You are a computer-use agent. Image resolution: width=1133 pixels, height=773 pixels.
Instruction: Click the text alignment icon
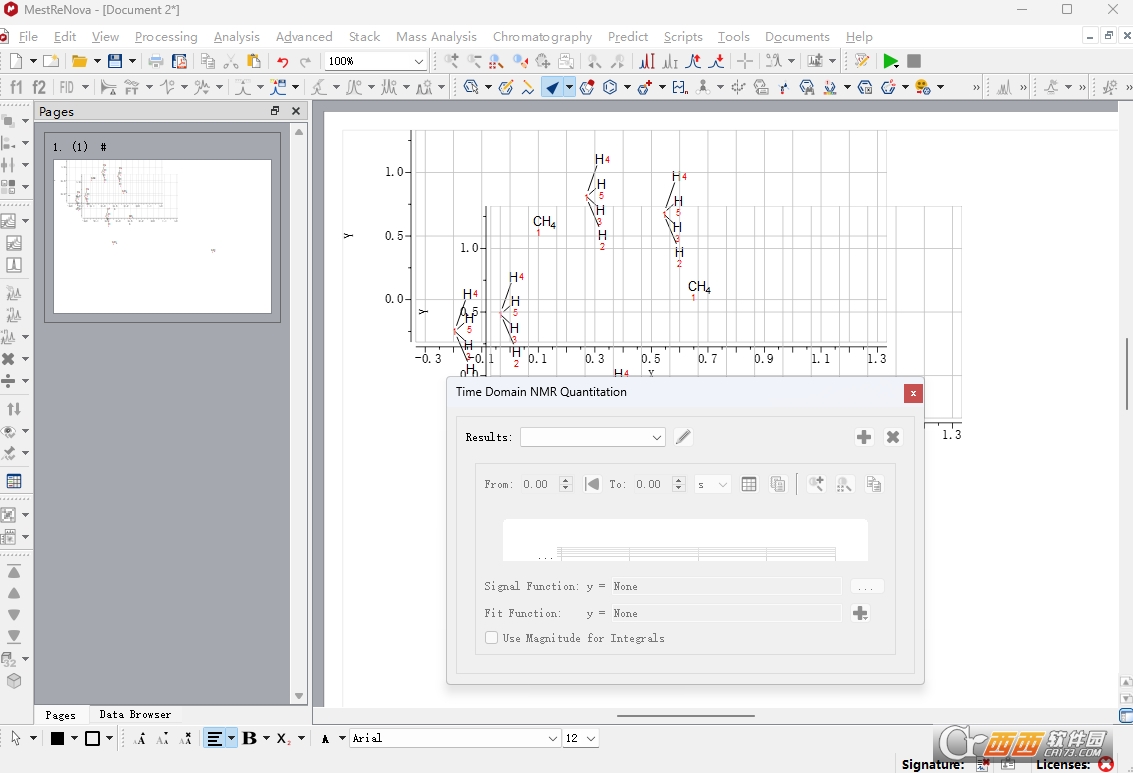coord(215,738)
